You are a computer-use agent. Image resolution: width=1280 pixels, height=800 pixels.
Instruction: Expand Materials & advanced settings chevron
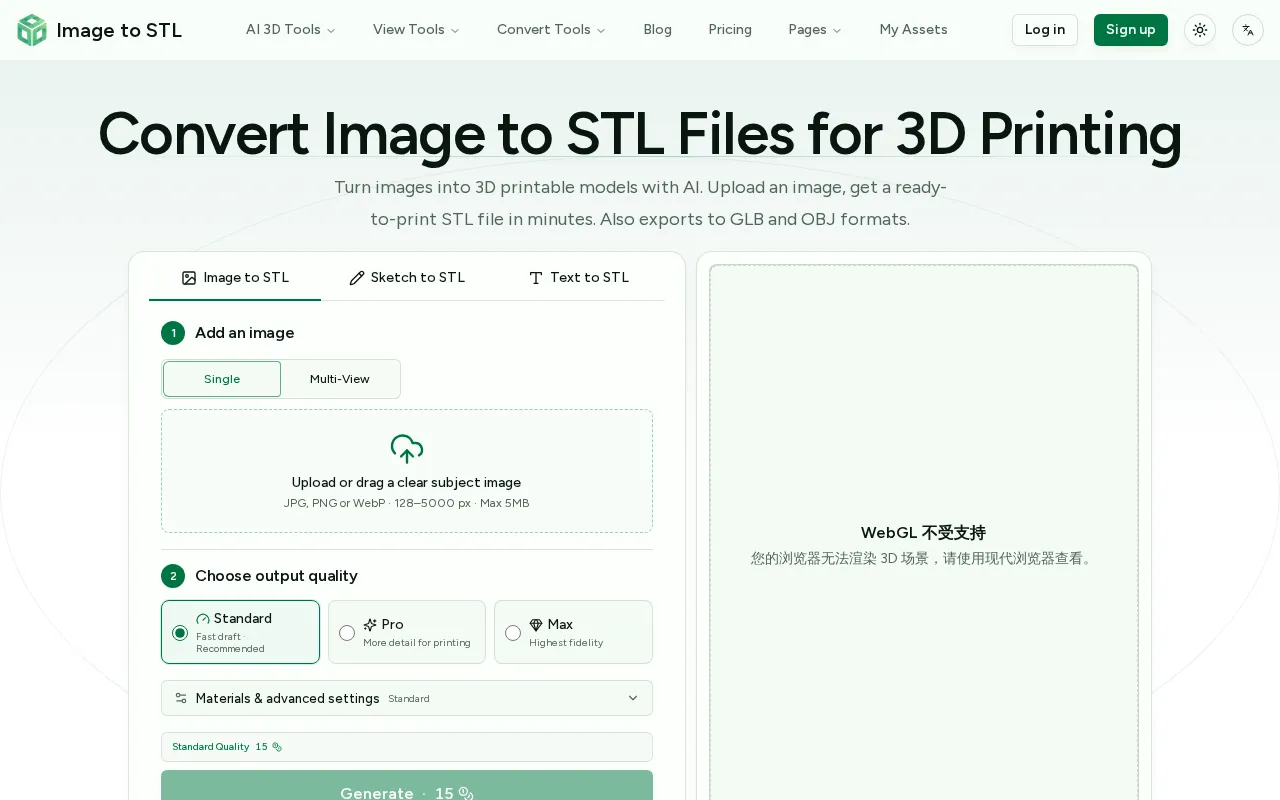[x=633, y=698]
